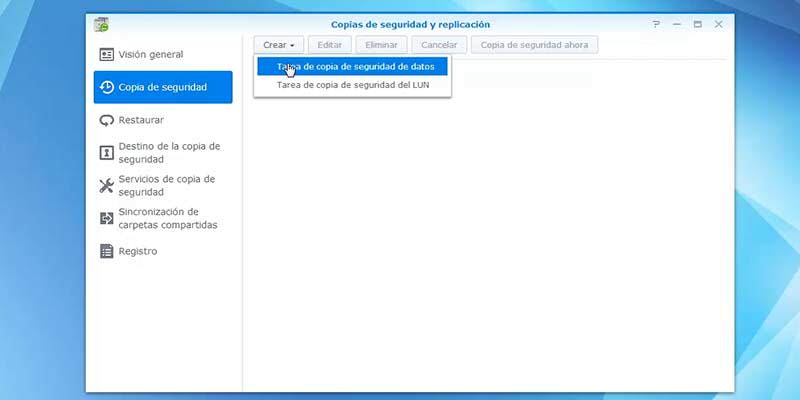
Task: Open help with the question mark icon
Action: pyautogui.click(x=656, y=24)
